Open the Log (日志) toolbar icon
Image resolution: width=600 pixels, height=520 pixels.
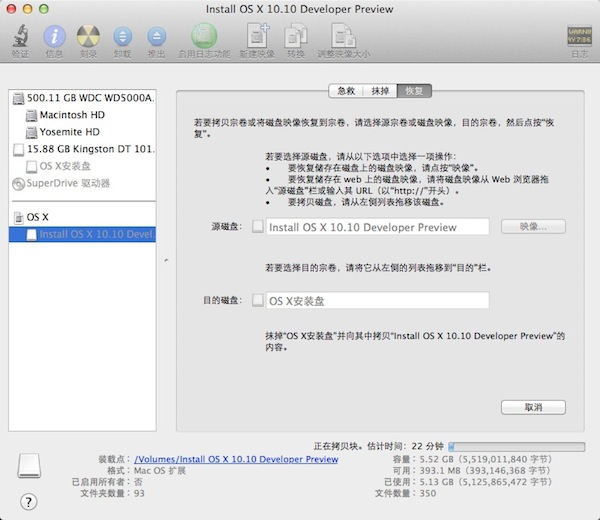point(579,36)
